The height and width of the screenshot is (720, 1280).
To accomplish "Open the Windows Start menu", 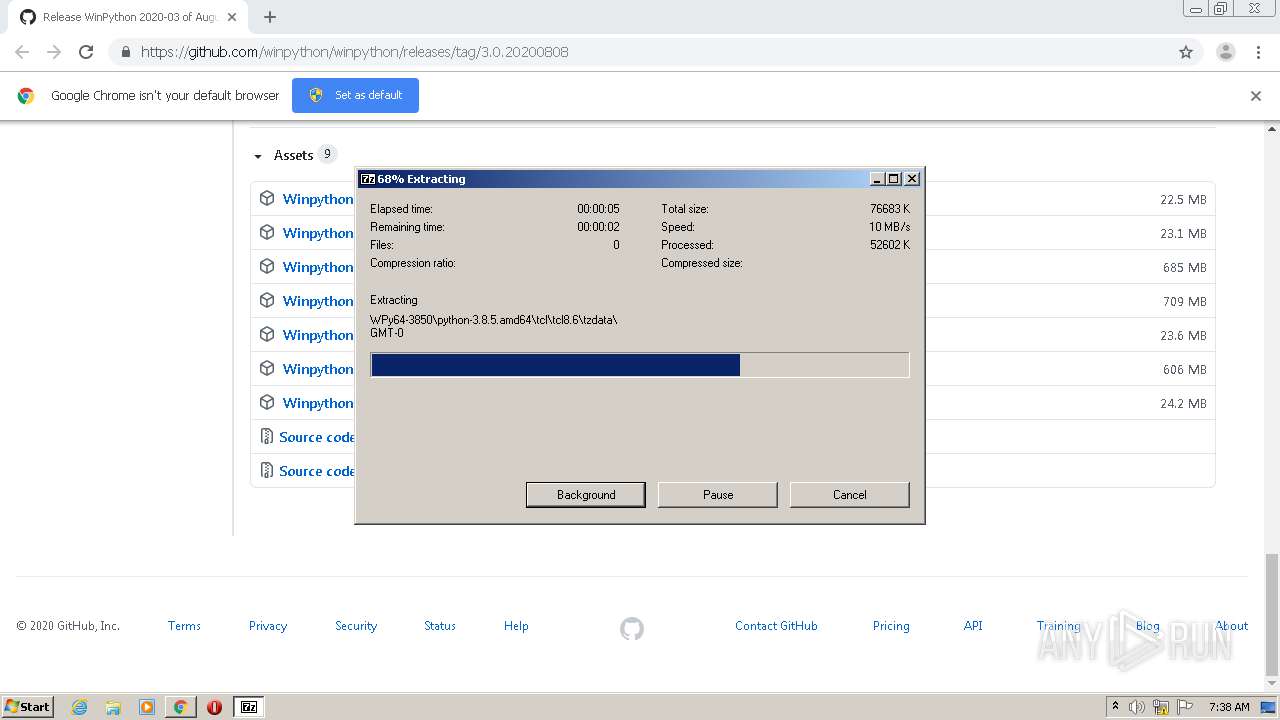I will tap(28, 706).
